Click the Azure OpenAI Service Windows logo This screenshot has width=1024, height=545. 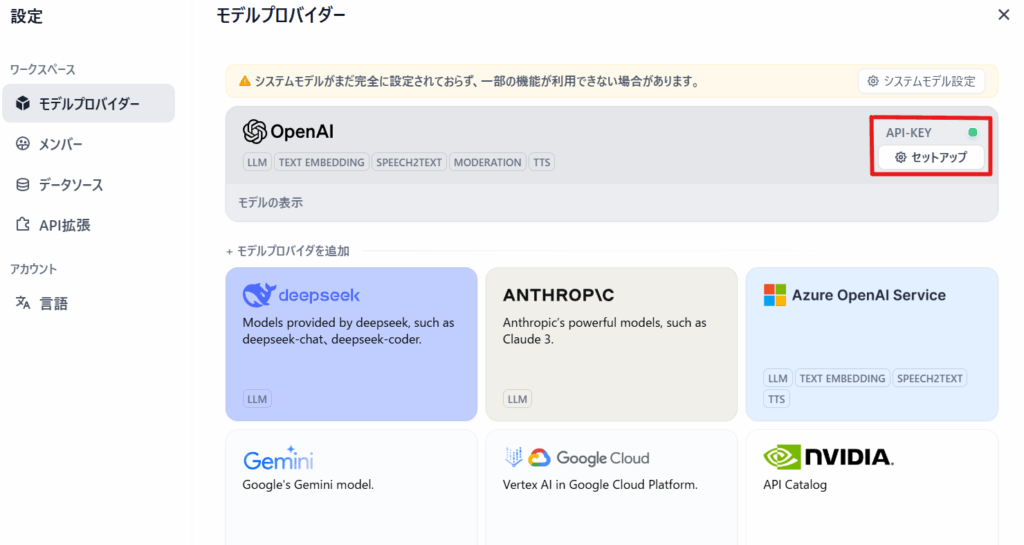(x=774, y=295)
